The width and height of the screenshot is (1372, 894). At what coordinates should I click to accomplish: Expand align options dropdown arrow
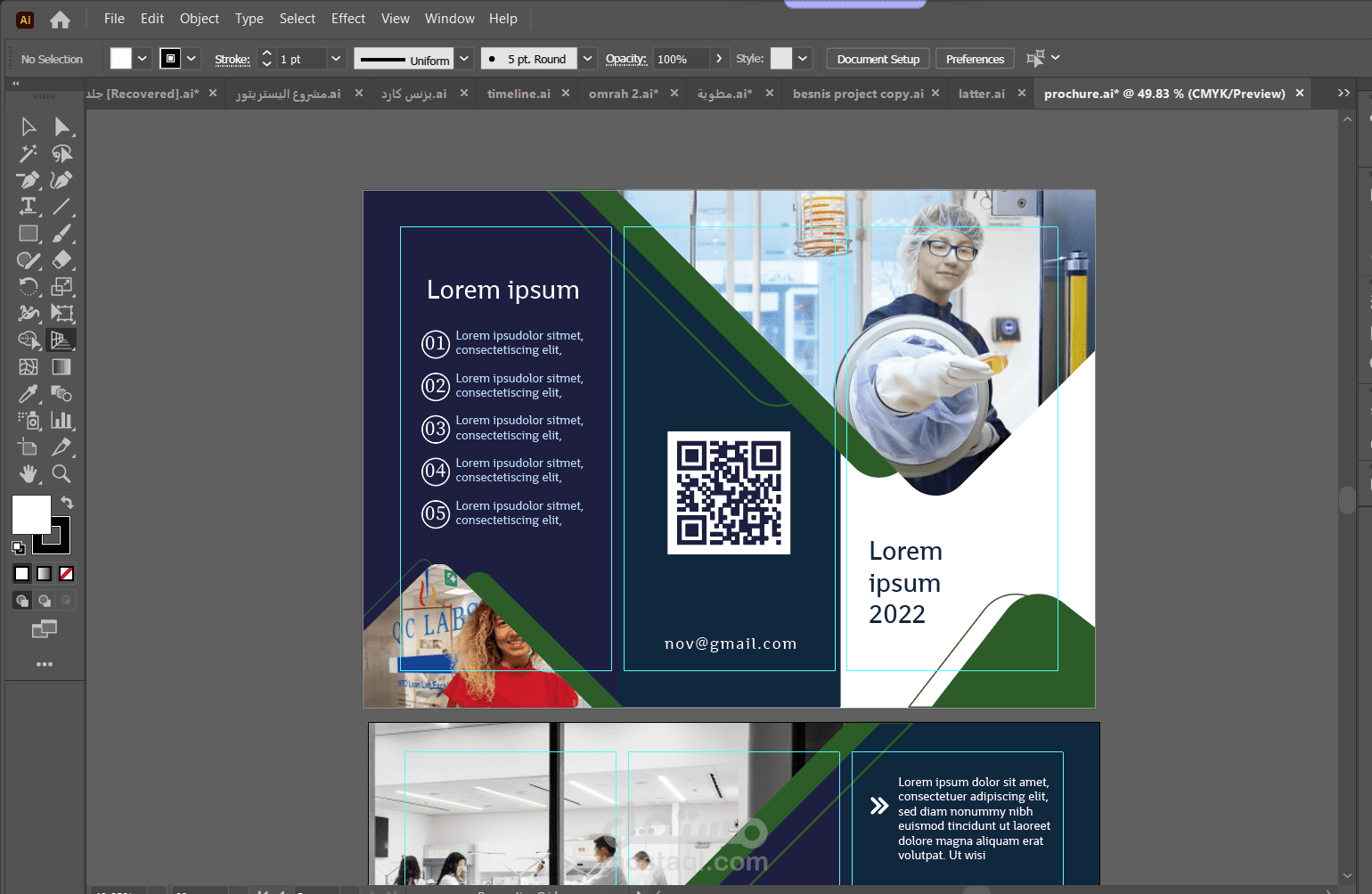tap(1056, 58)
